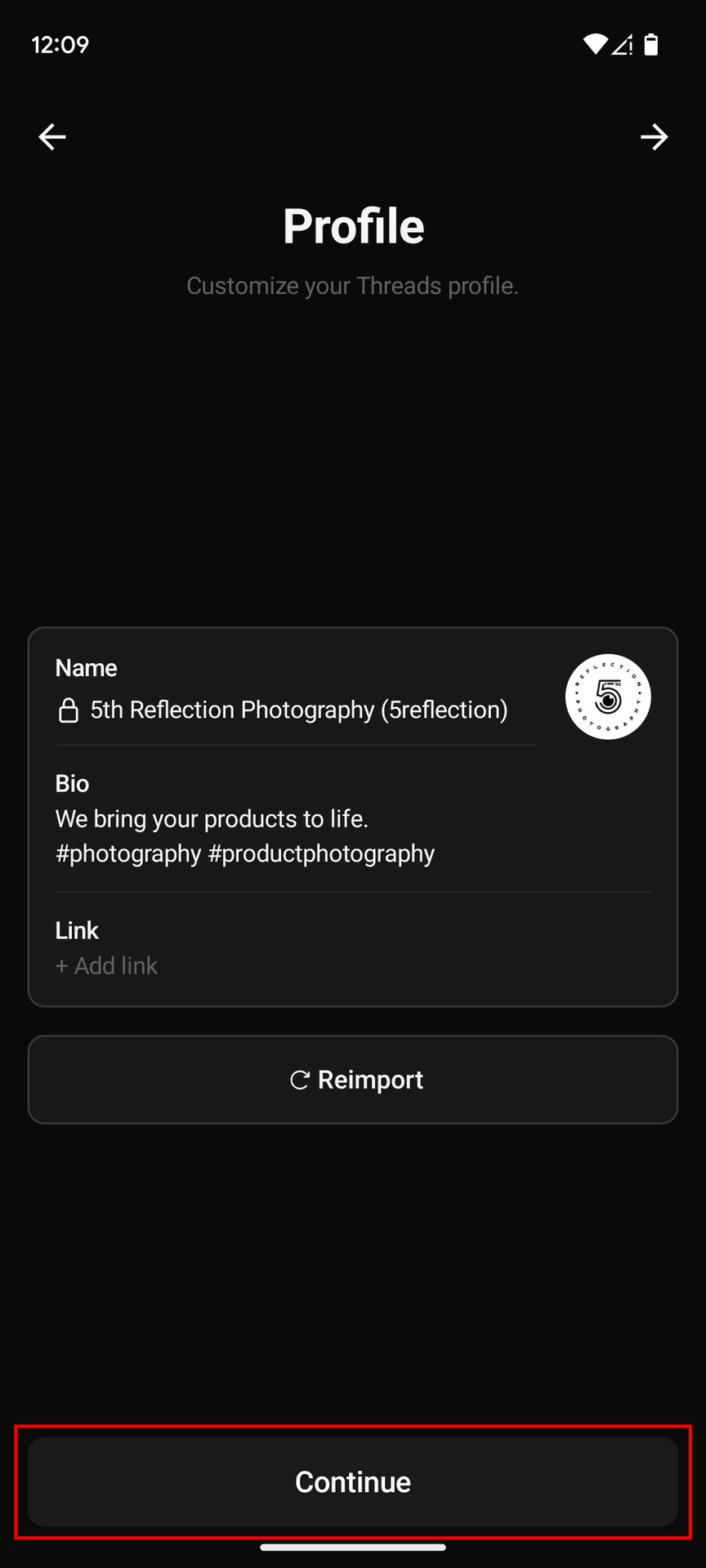Tap the Wi-Fi status icon
The image size is (706, 1568).
coord(595,45)
